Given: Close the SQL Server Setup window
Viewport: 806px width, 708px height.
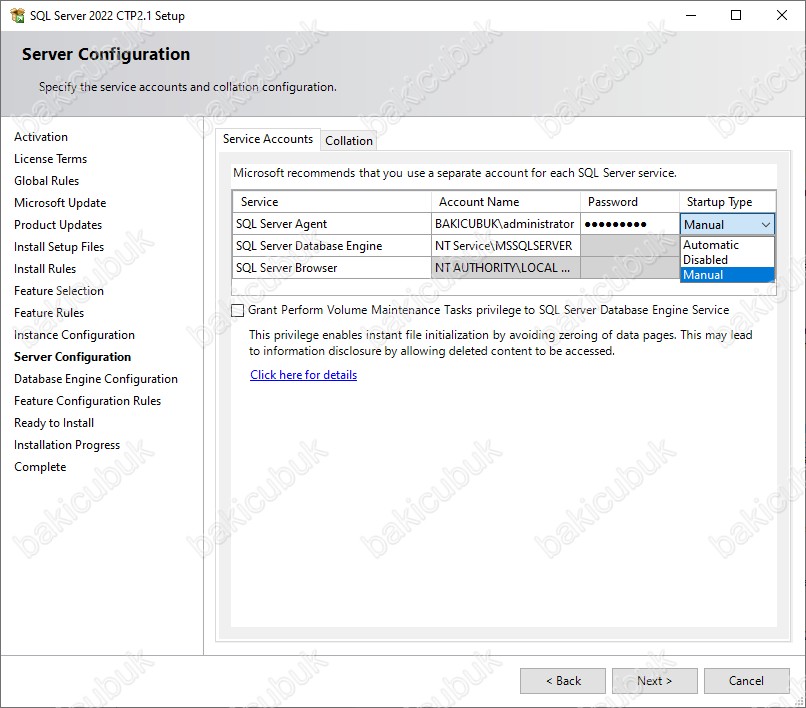Looking at the screenshot, I should (781, 15).
